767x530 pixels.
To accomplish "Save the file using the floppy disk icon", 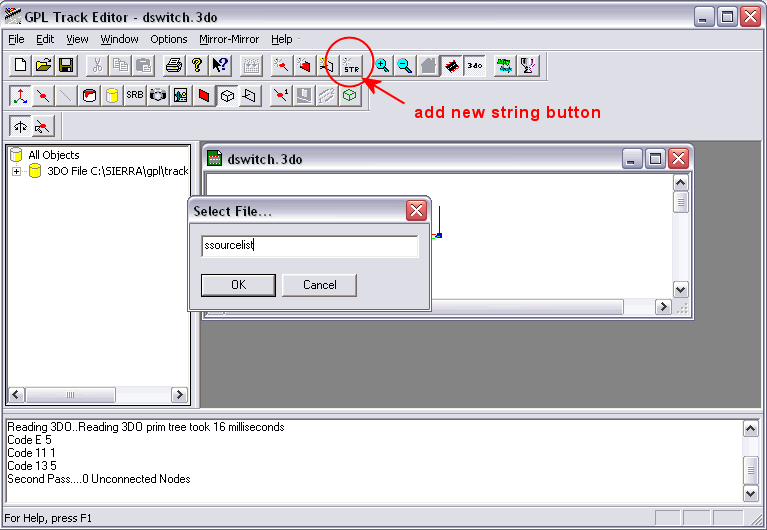I will click(x=66, y=66).
